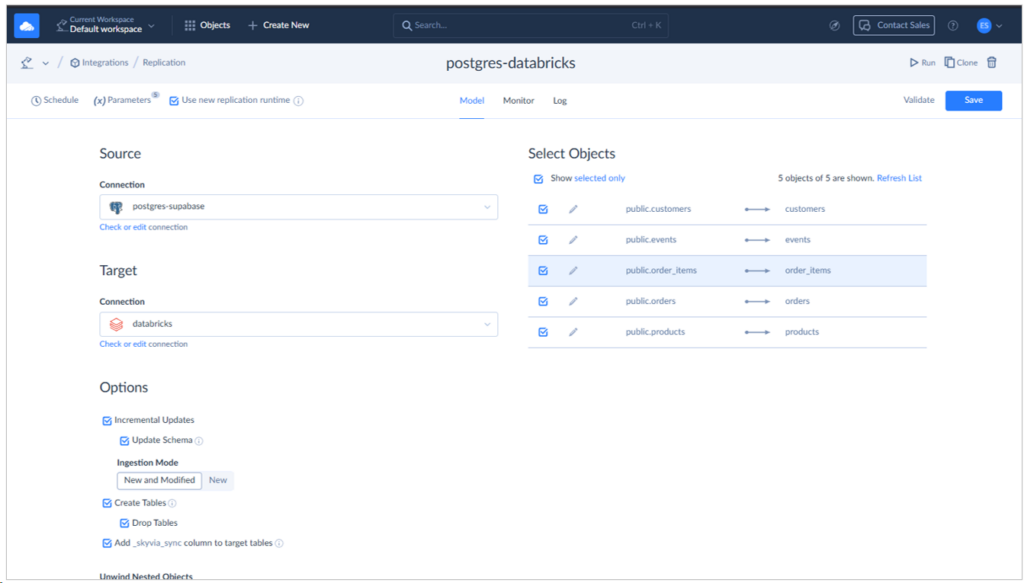The width and height of the screenshot is (1024, 583).
Task: Select New ingestion mode
Action: click(x=217, y=481)
